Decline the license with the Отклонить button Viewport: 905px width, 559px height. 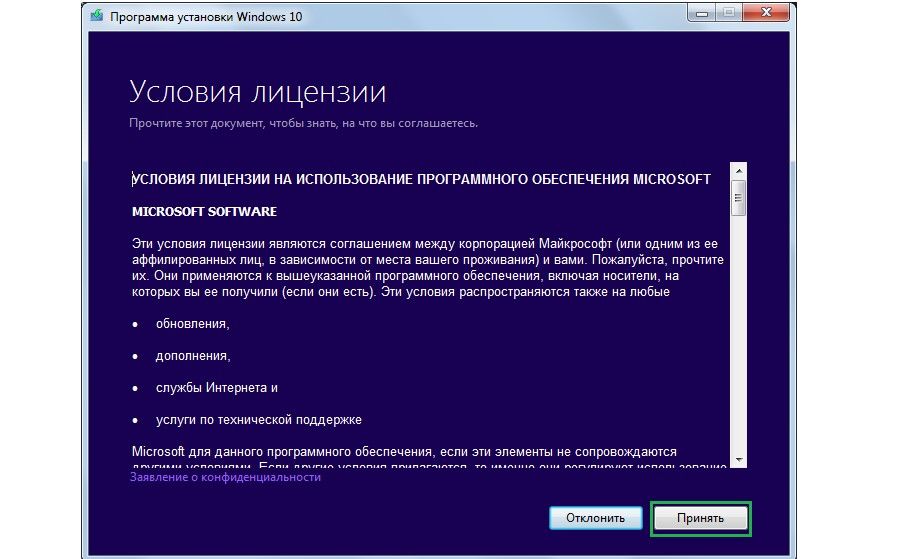click(595, 518)
